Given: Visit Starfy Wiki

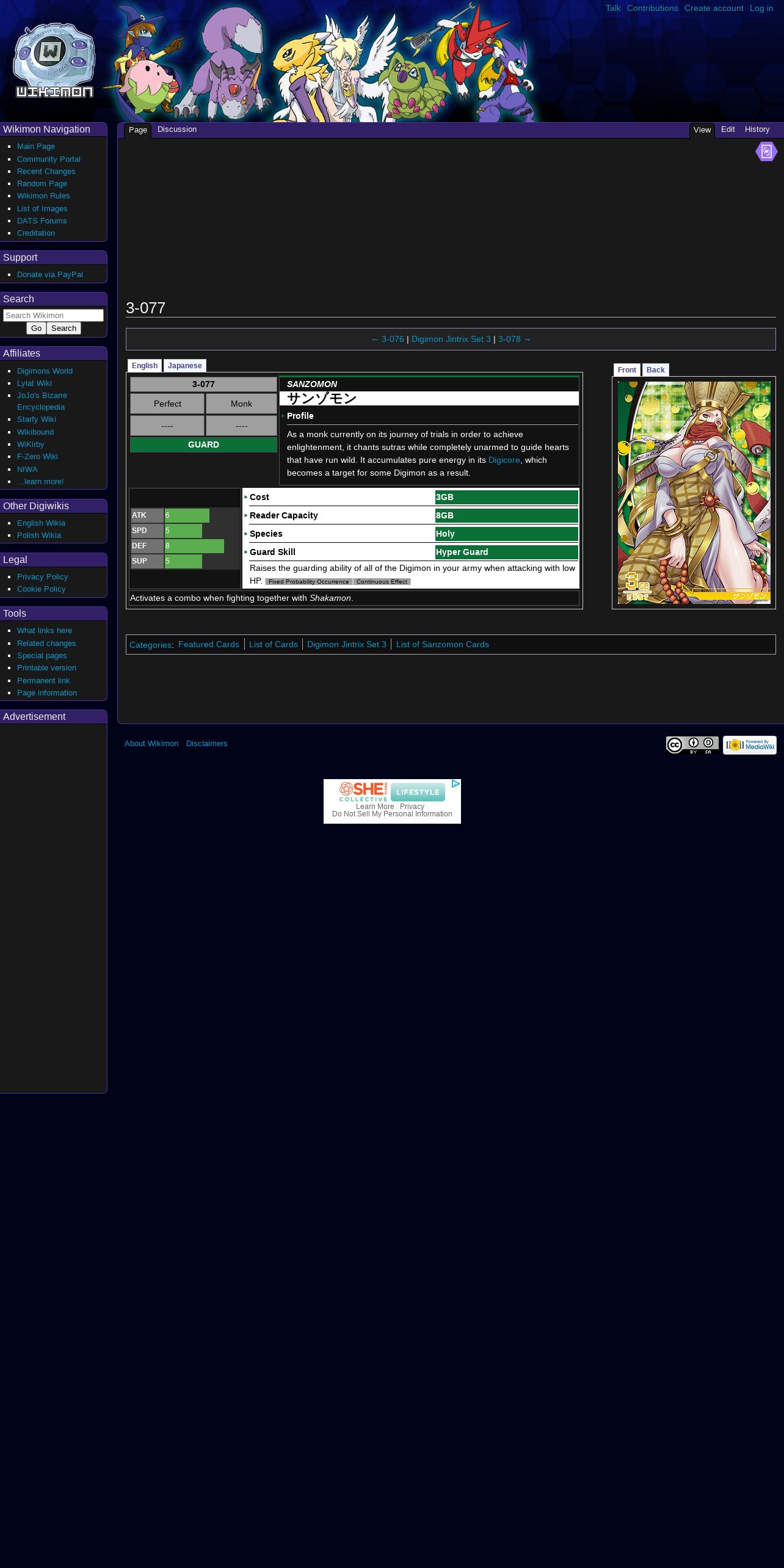Looking at the screenshot, I should click(37, 419).
